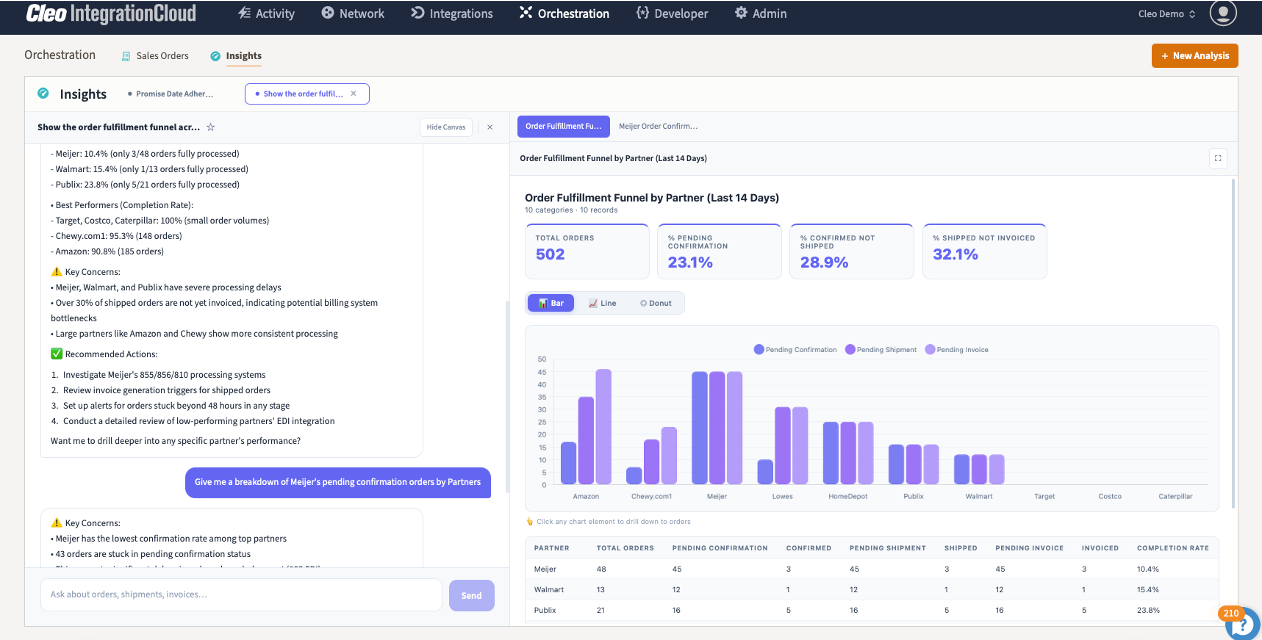Viewport: 1262px width, 640px height.
Task: Toggle the Pending Shipment legend series
Action: [881, 350]
